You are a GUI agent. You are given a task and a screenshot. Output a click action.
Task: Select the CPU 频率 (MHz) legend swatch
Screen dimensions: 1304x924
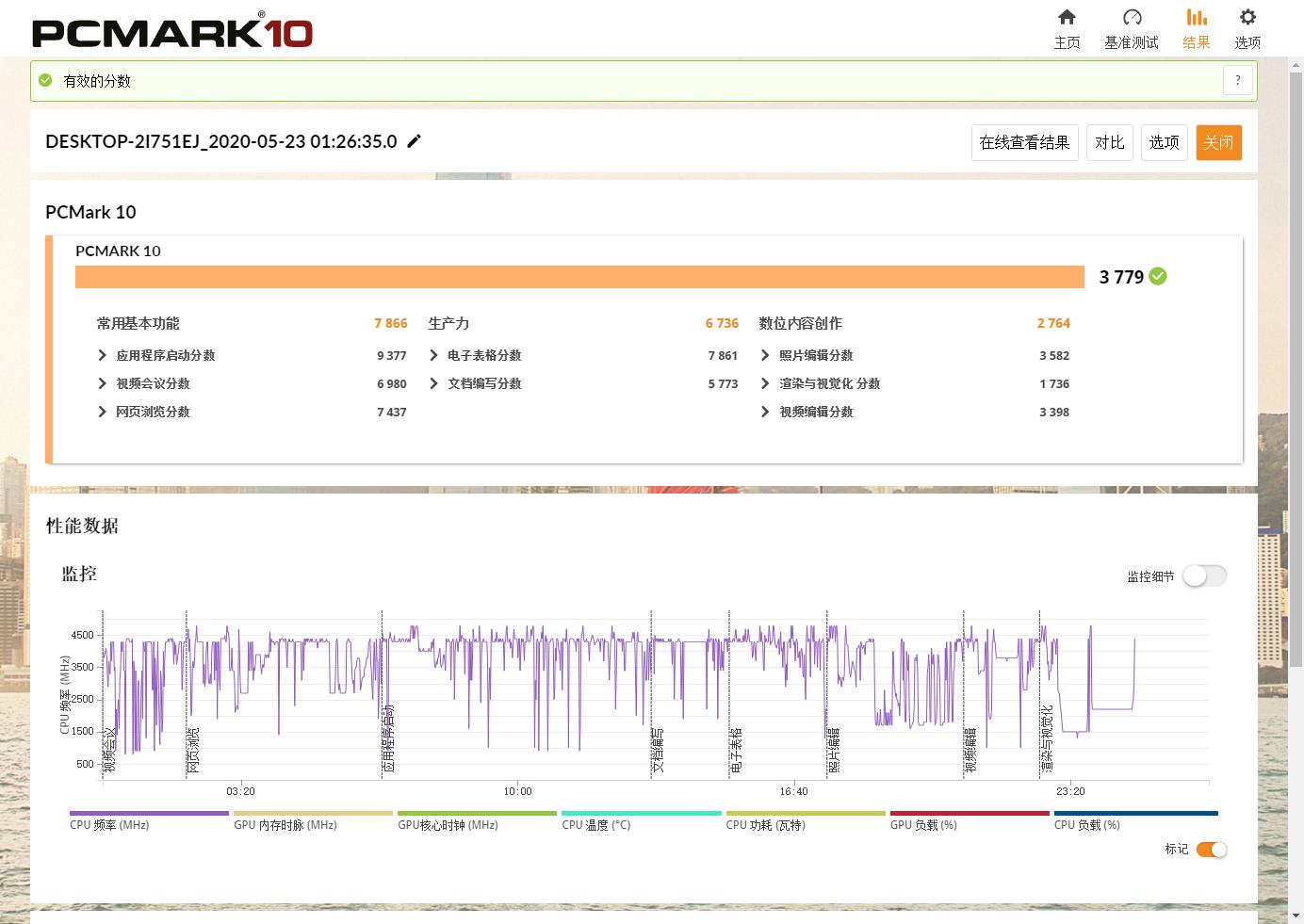tap(149, 813)
